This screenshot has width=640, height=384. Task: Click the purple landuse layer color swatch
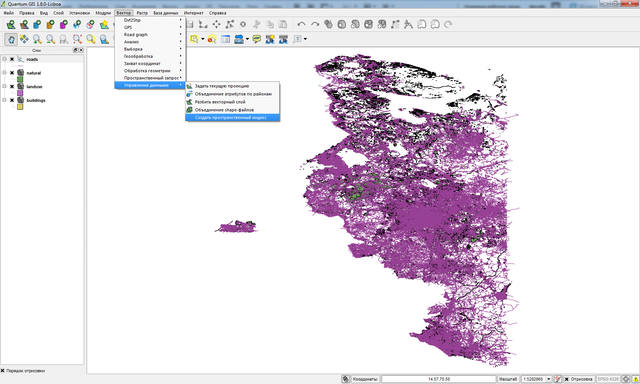(20, 93)
